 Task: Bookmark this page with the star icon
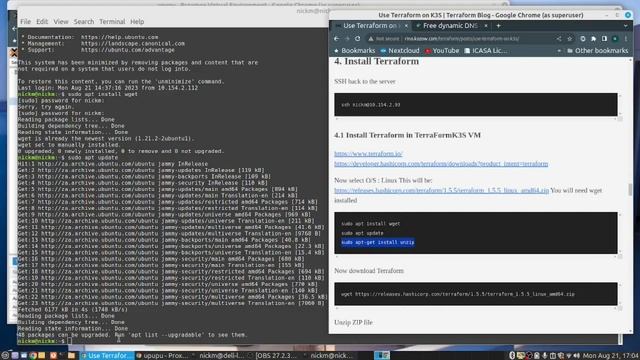point(569,39)
